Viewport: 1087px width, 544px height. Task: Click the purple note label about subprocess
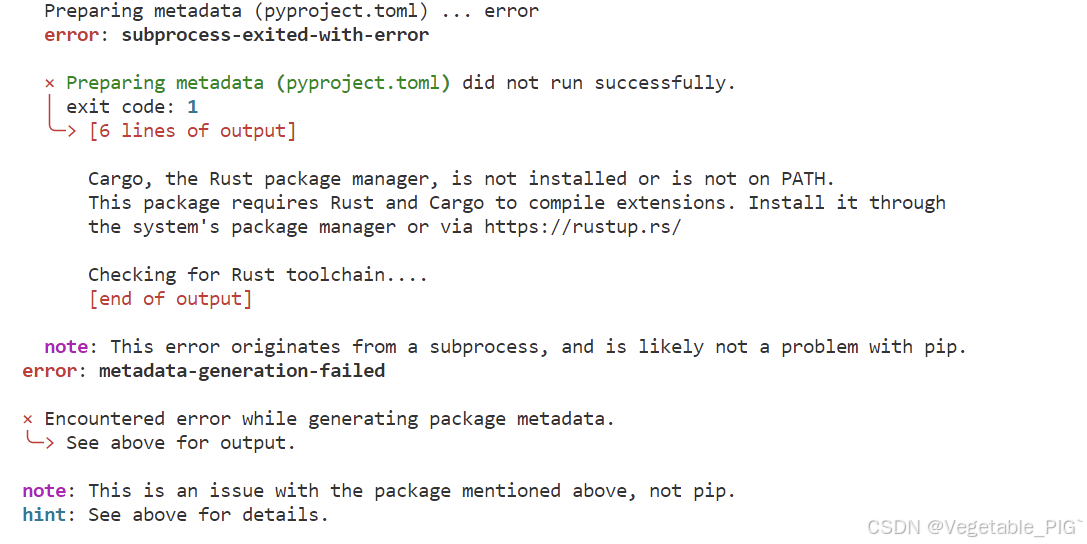[66, 346]
